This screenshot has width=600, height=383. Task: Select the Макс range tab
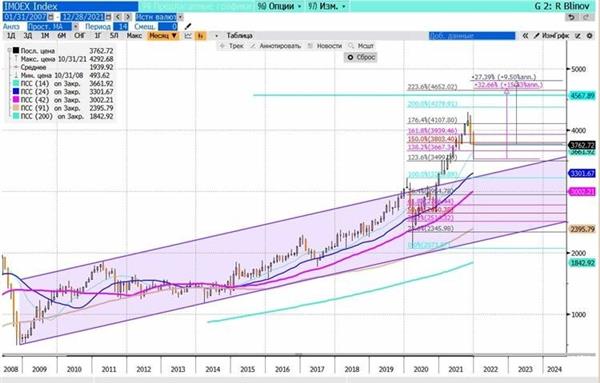point(134,36)
